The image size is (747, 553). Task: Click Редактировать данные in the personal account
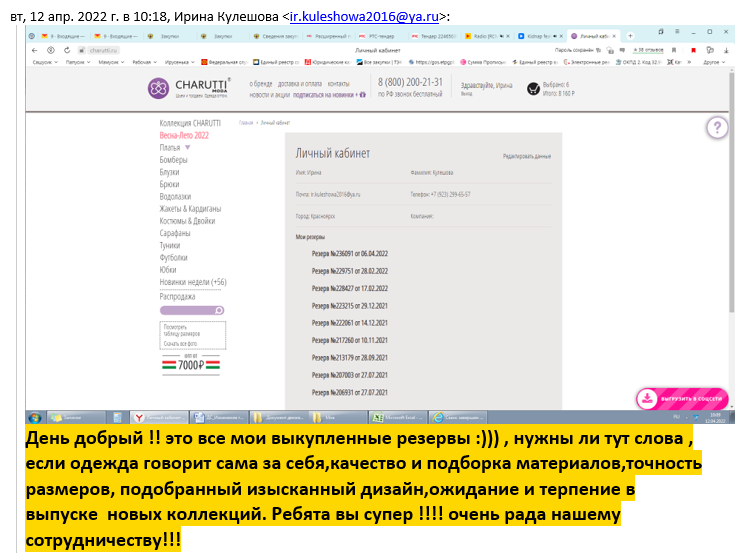(x=527, y=156)
